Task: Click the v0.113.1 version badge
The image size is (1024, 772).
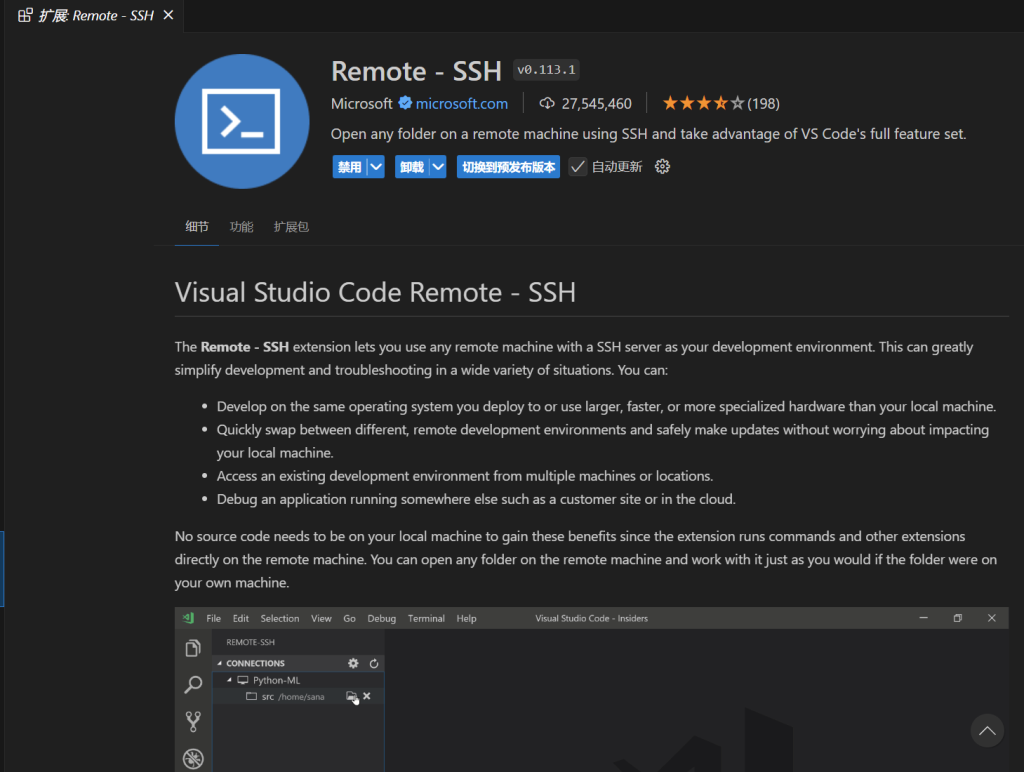Action: pyautogui.click(x=546, y=70)
